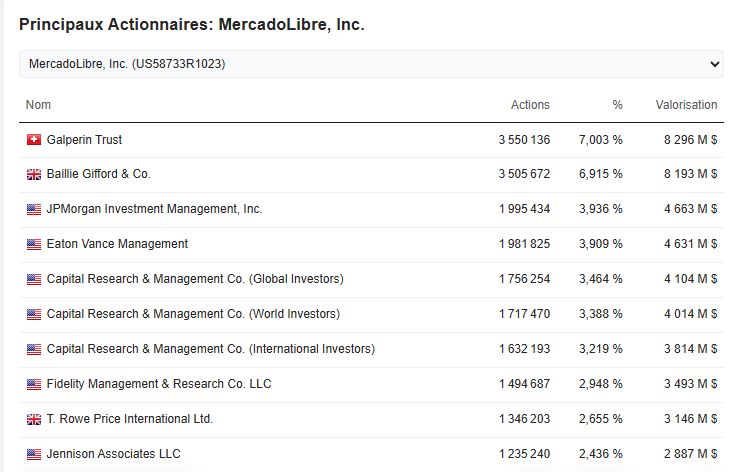Image resolution: width=738 pixels, height=472 pixels.
Task: Open T. Rowe Price International Ltd. link
Action: pos(130,419)
